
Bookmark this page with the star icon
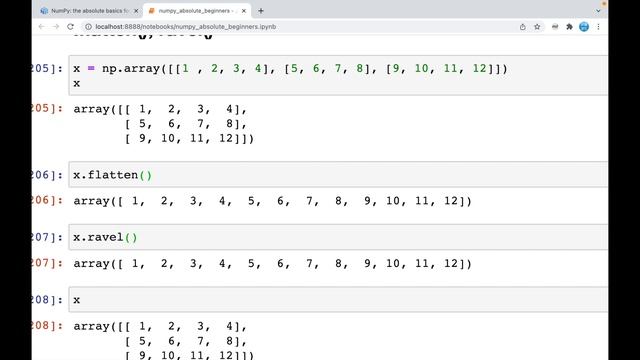pos(537,27)
